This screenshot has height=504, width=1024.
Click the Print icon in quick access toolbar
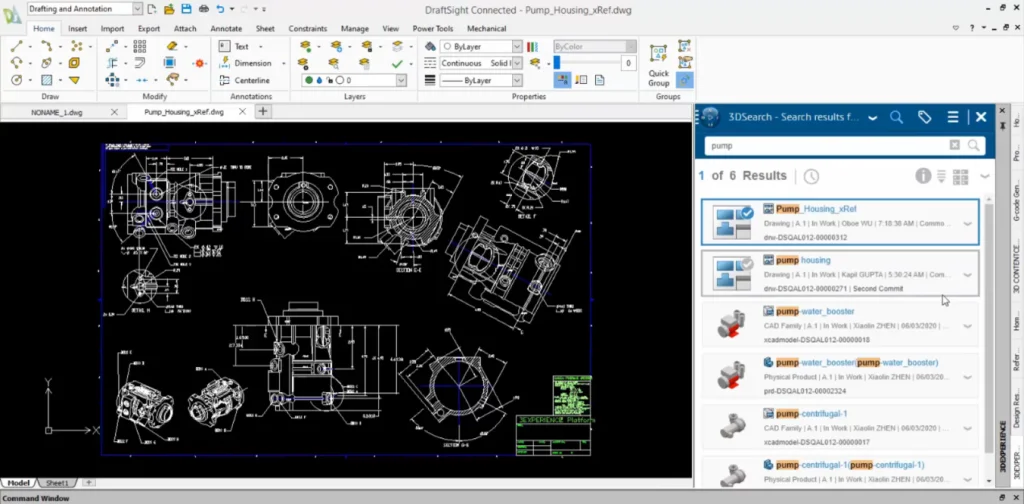point(202,9)
